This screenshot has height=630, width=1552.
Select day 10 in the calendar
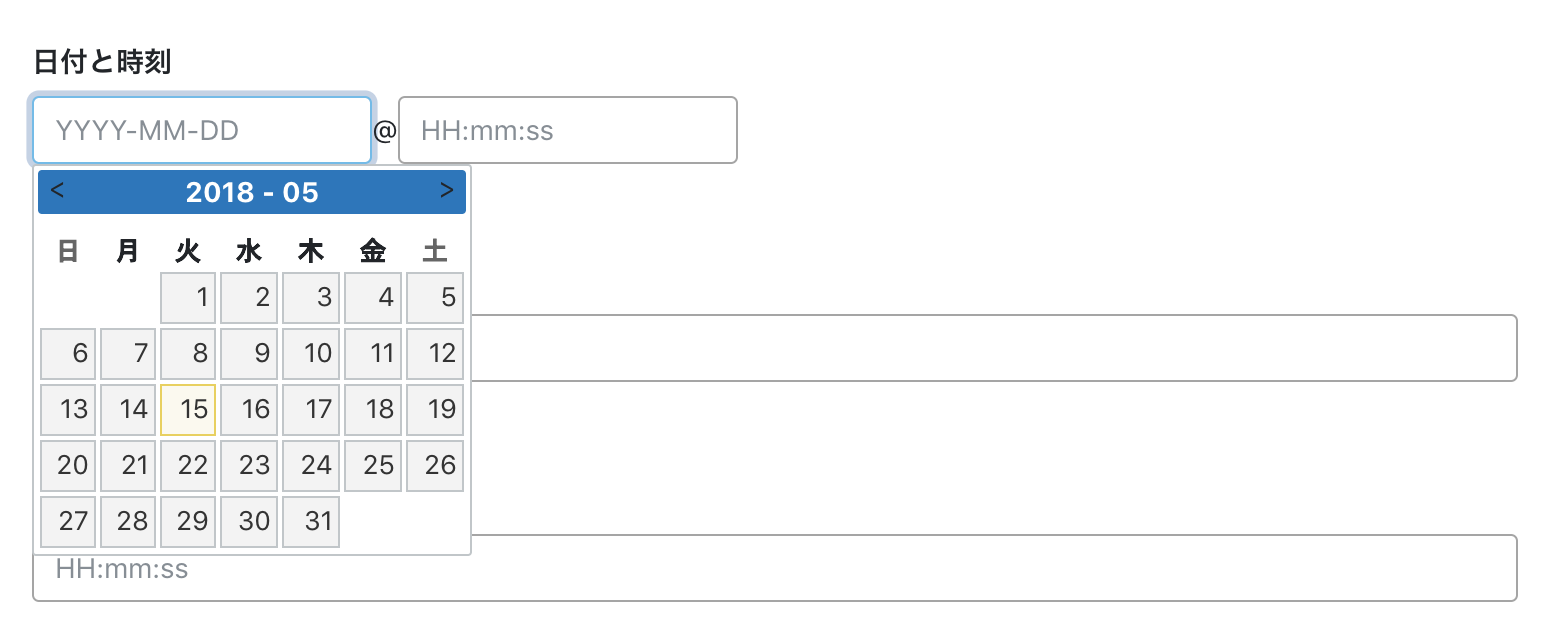(x=311, y=354)
